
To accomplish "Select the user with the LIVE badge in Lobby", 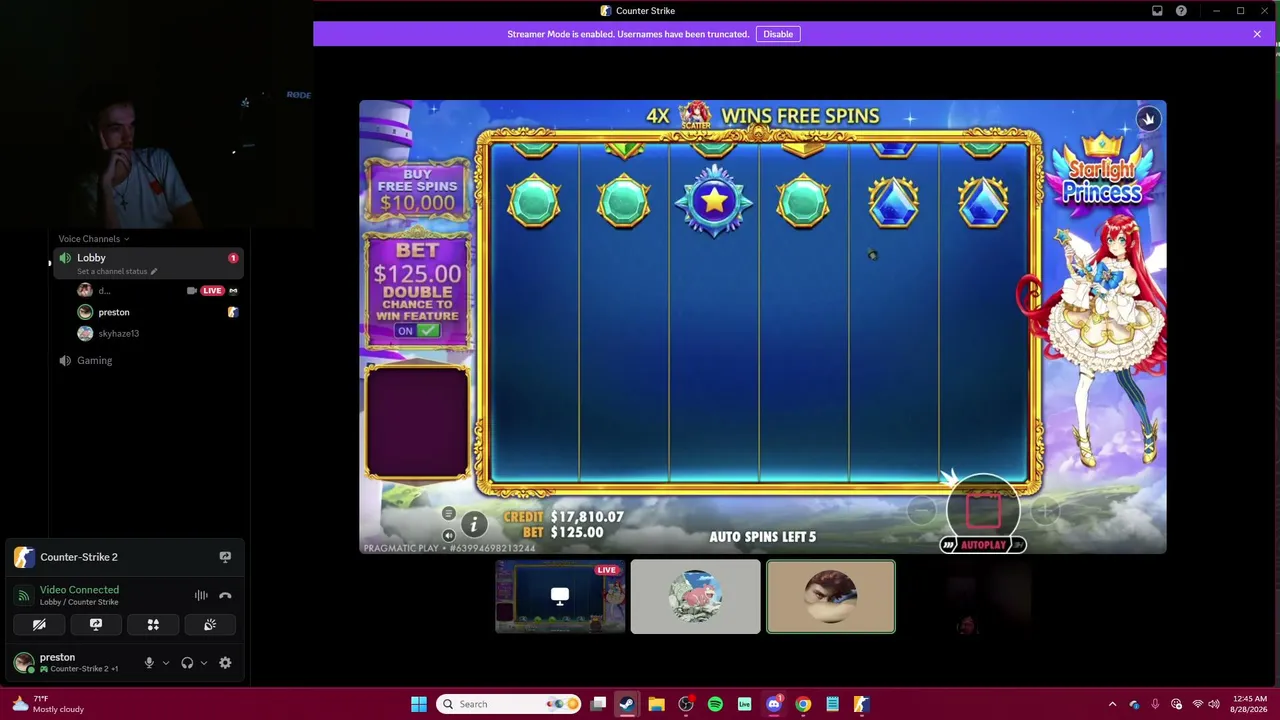I will pos(158,291).
